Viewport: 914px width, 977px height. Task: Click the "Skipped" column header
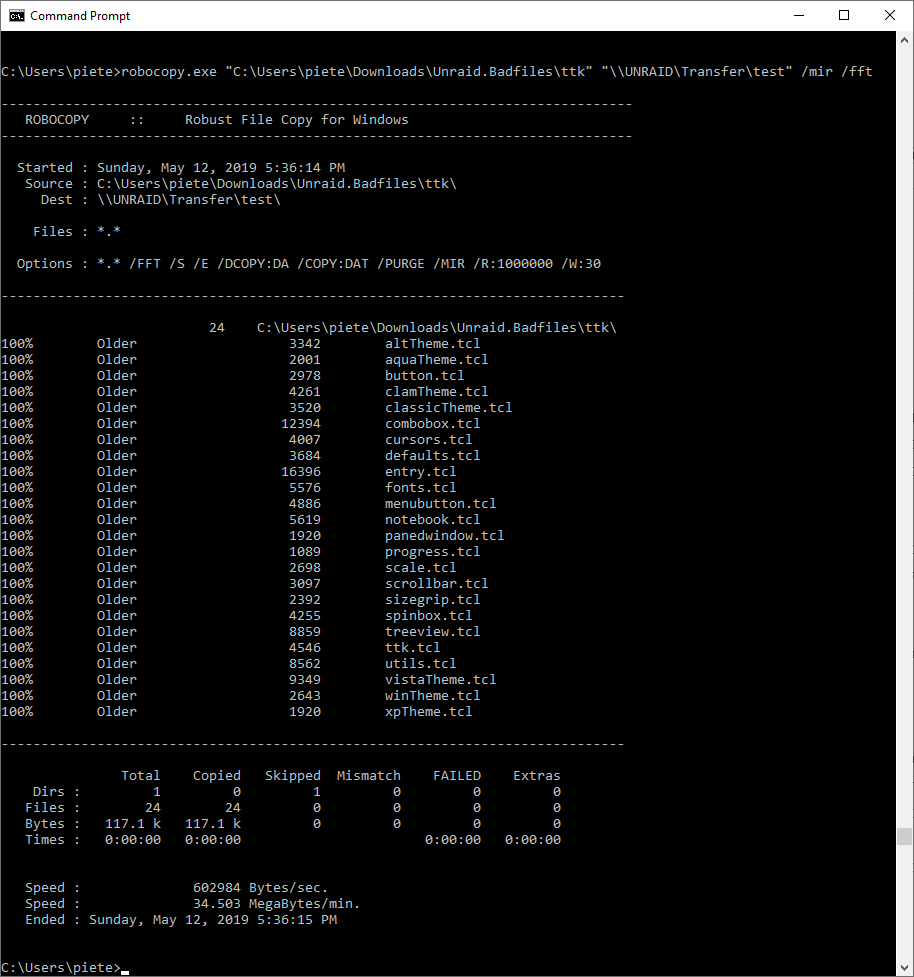click(293, 775)
